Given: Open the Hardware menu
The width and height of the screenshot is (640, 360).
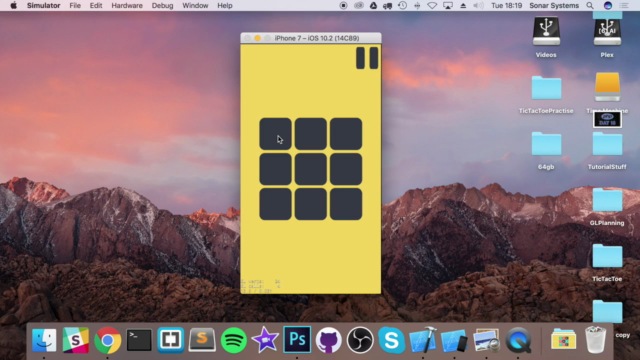Looking at the screenshot, I should pyautogui.click(x=127, y=6).
